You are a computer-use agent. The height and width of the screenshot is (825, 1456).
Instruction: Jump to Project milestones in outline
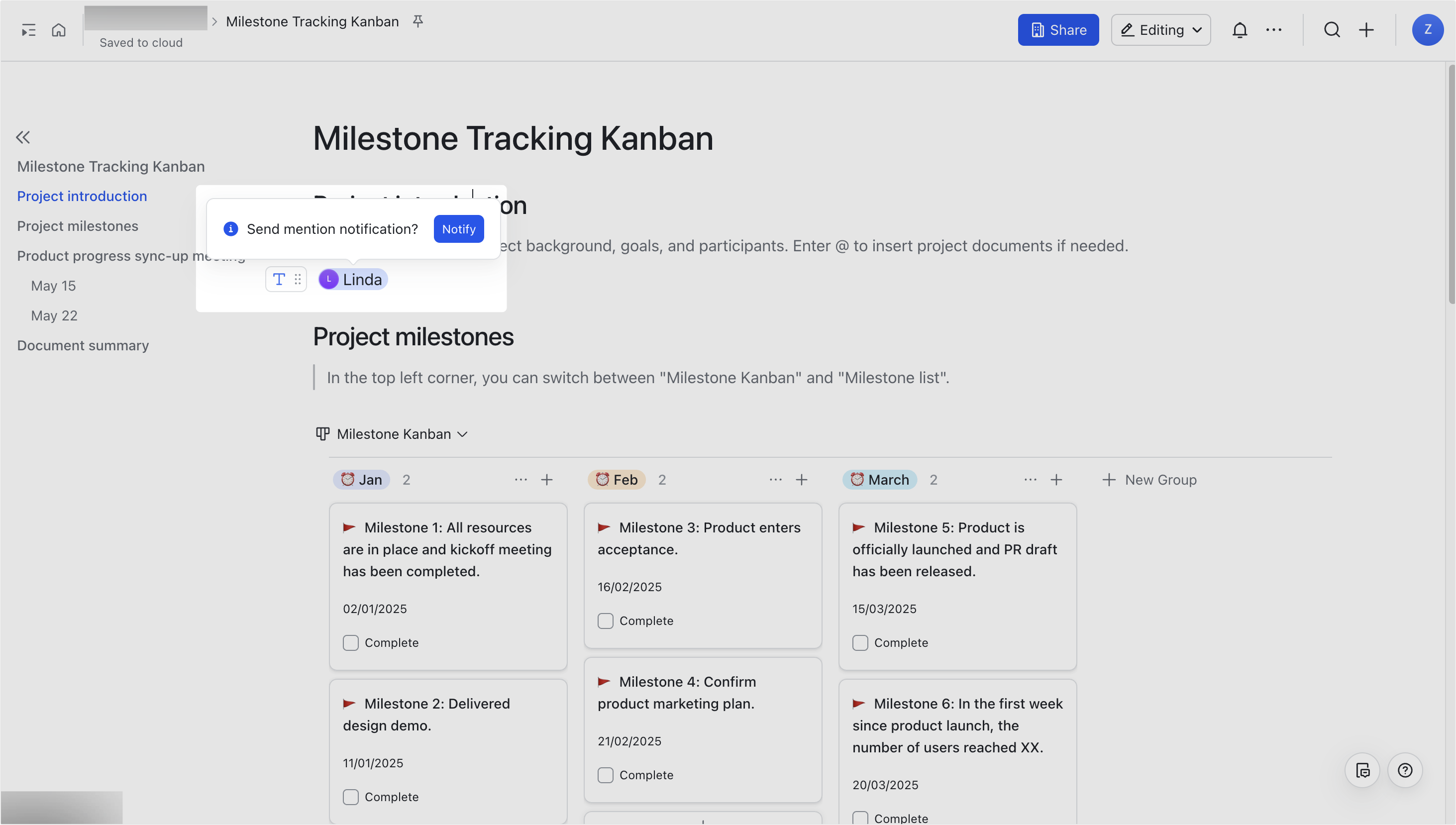(x=78, y=226)
